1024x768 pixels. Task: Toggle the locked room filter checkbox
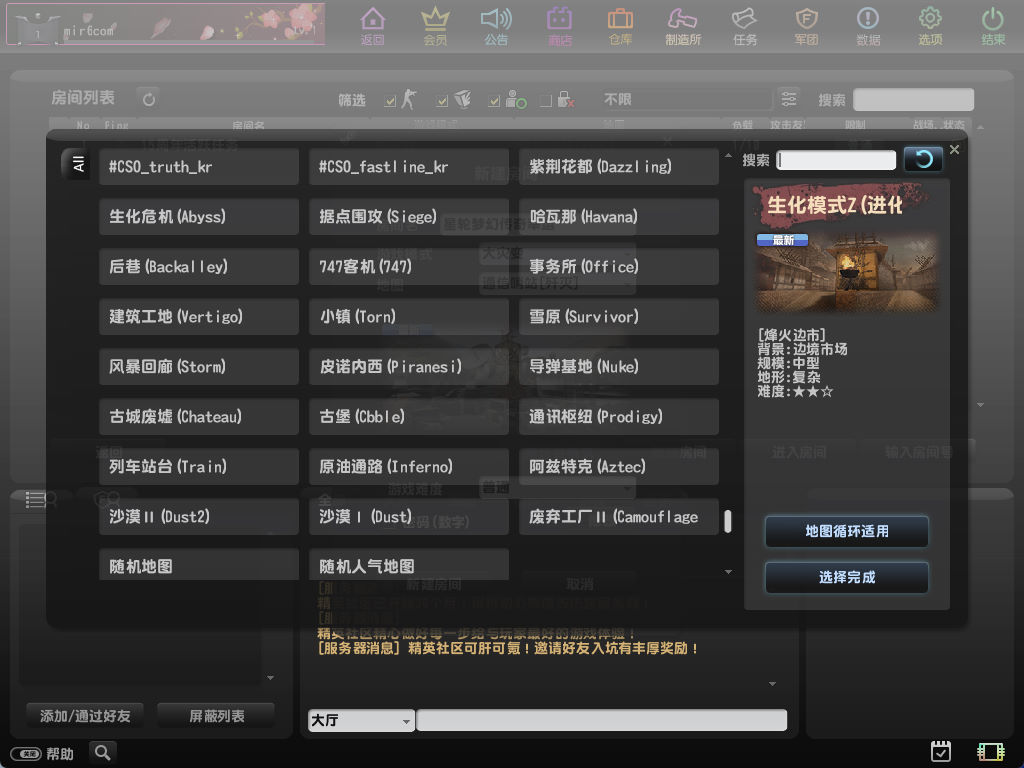546,101
